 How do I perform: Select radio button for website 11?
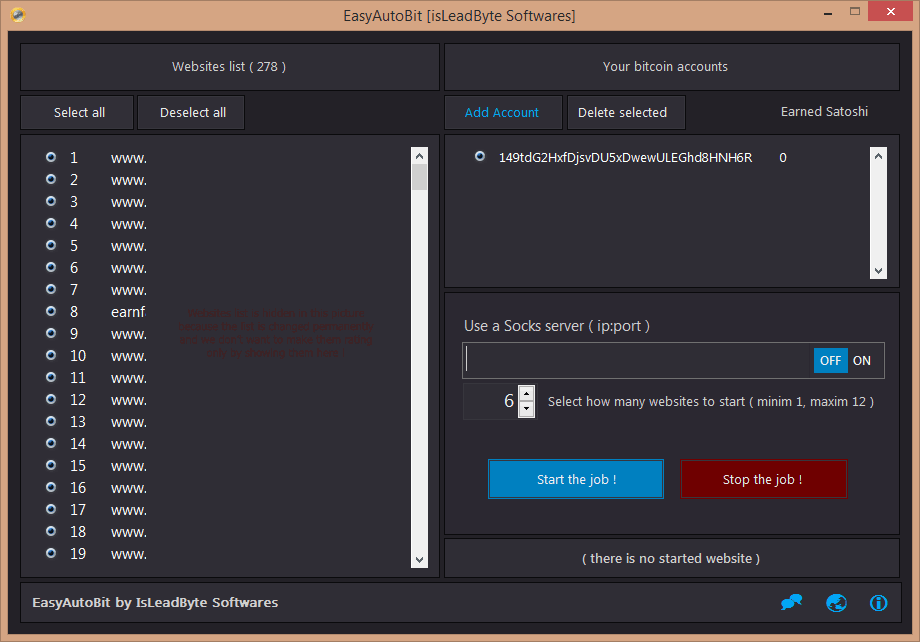[x=51, y=377]
